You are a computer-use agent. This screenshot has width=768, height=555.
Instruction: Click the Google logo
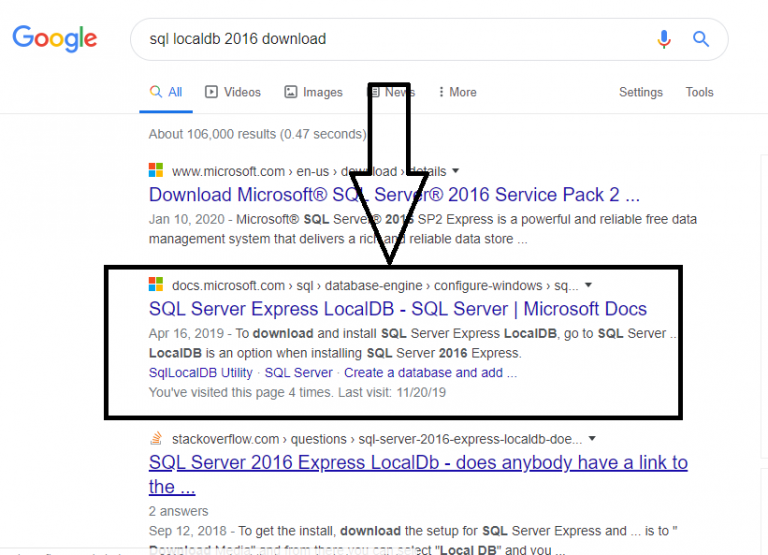55,39
